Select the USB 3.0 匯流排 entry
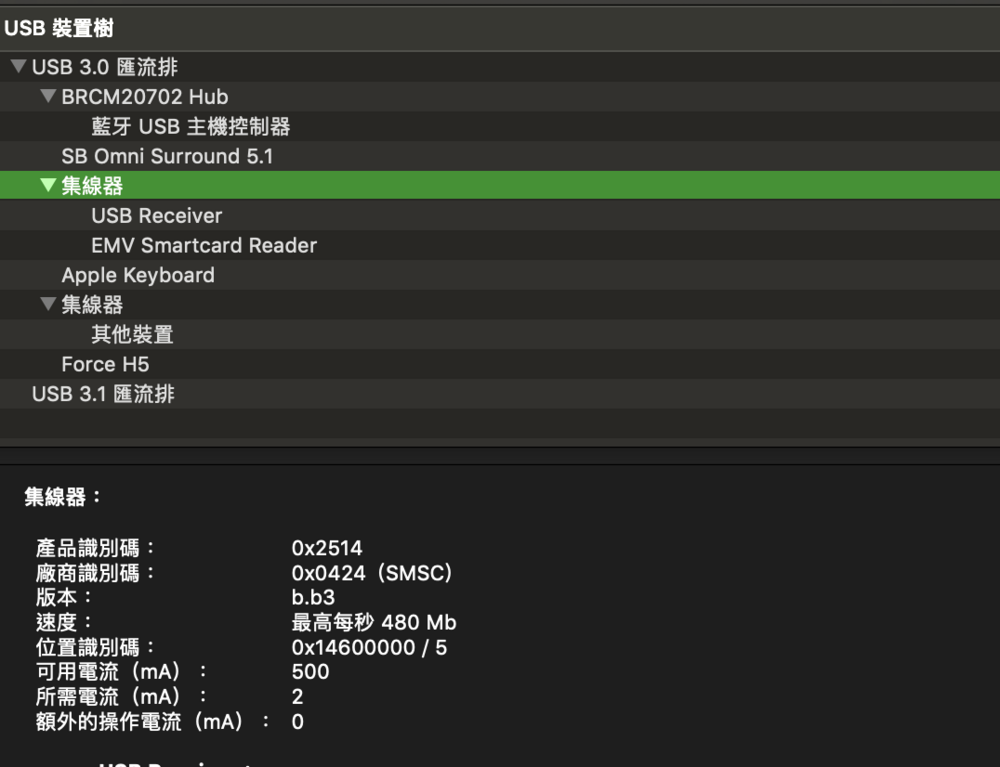Image resolution: width=1000 pixels, height=767 pixels. 105,67
